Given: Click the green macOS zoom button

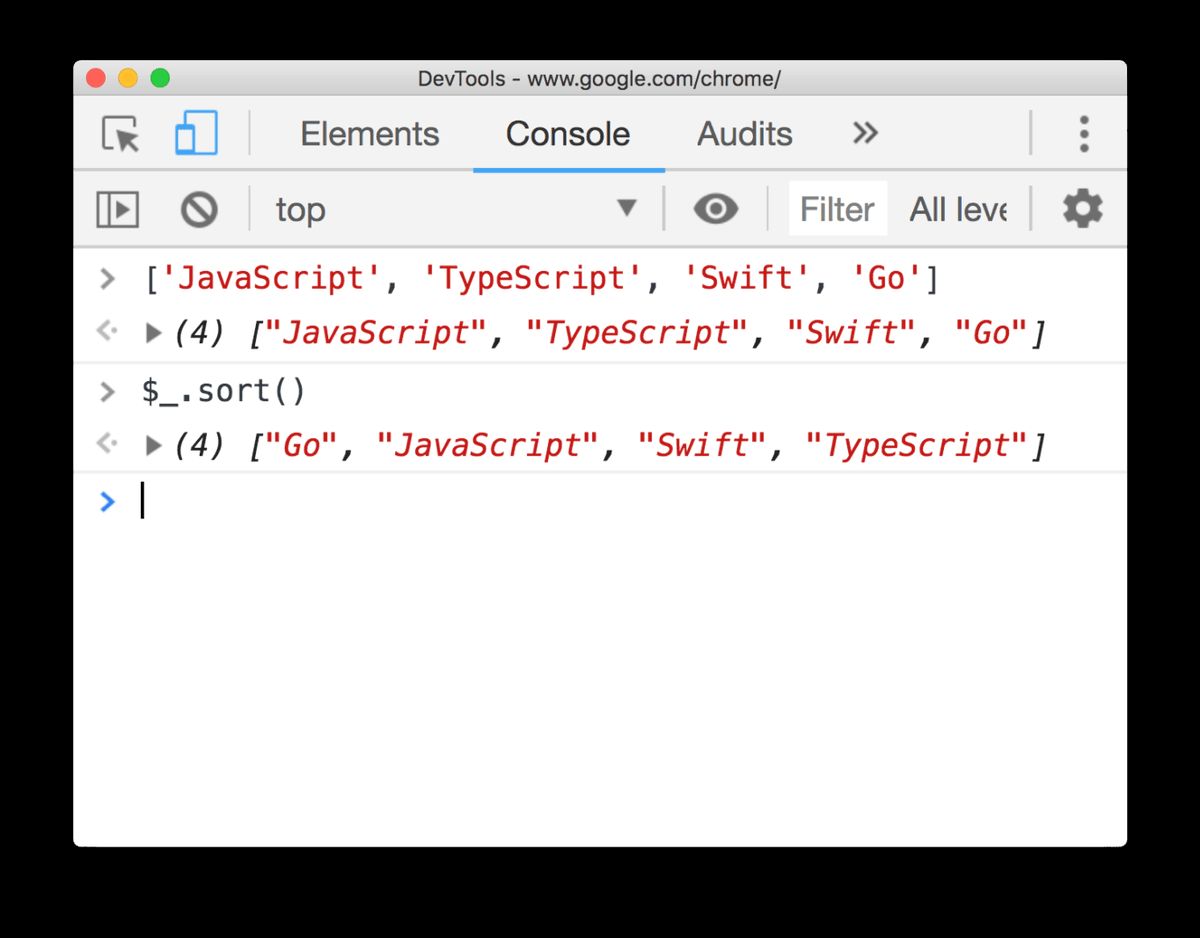Looking at the screenshot, I should 160,78.
